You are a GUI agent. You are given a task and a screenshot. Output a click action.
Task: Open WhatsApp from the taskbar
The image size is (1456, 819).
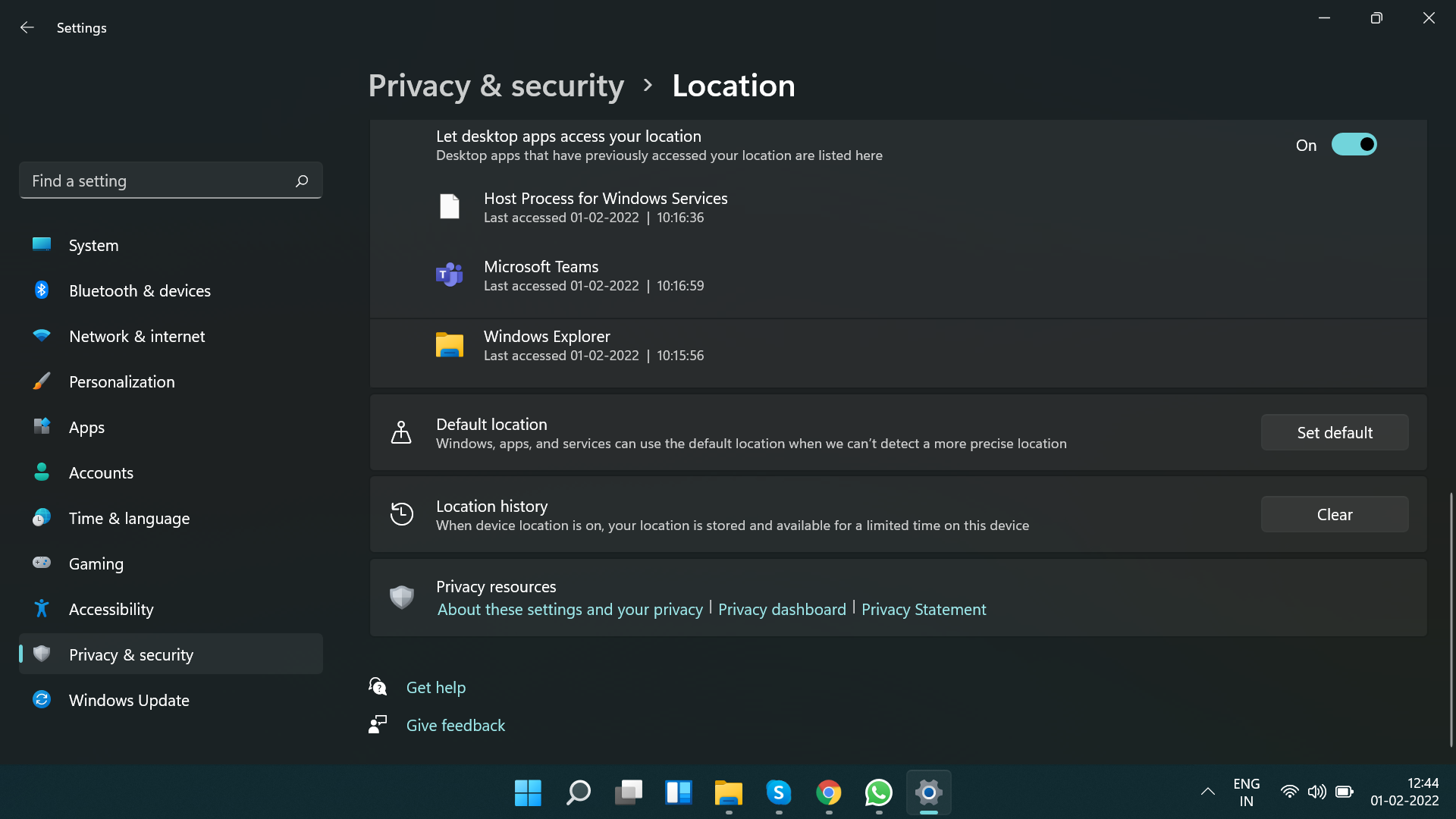tap(878, 792)
